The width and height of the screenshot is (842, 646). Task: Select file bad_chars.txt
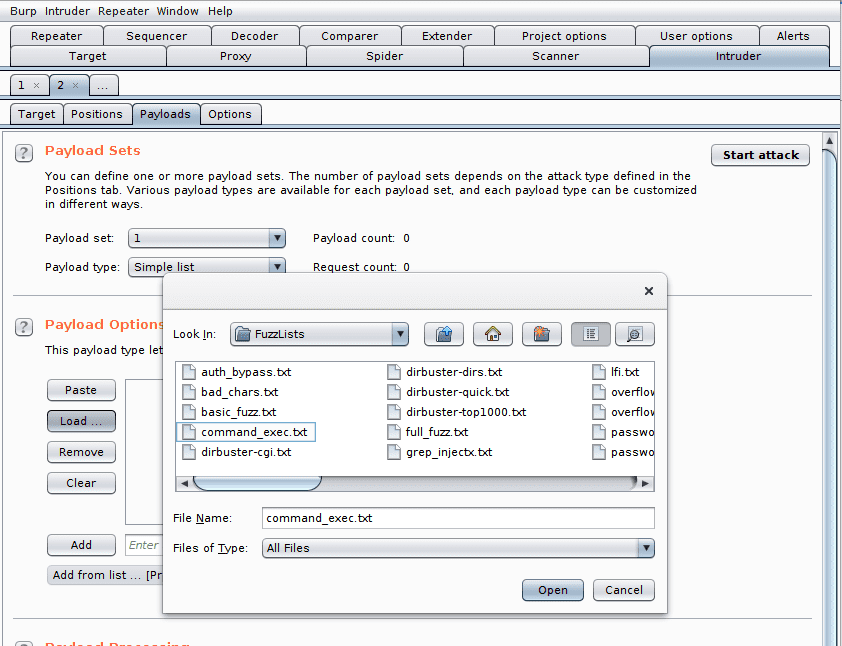tap(230, 392)
